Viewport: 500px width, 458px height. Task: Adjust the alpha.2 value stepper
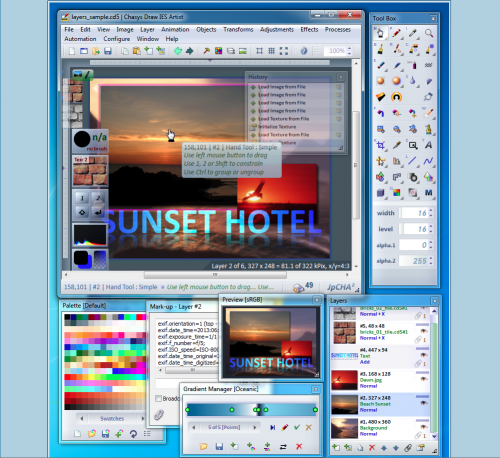(x=431, y=261)
